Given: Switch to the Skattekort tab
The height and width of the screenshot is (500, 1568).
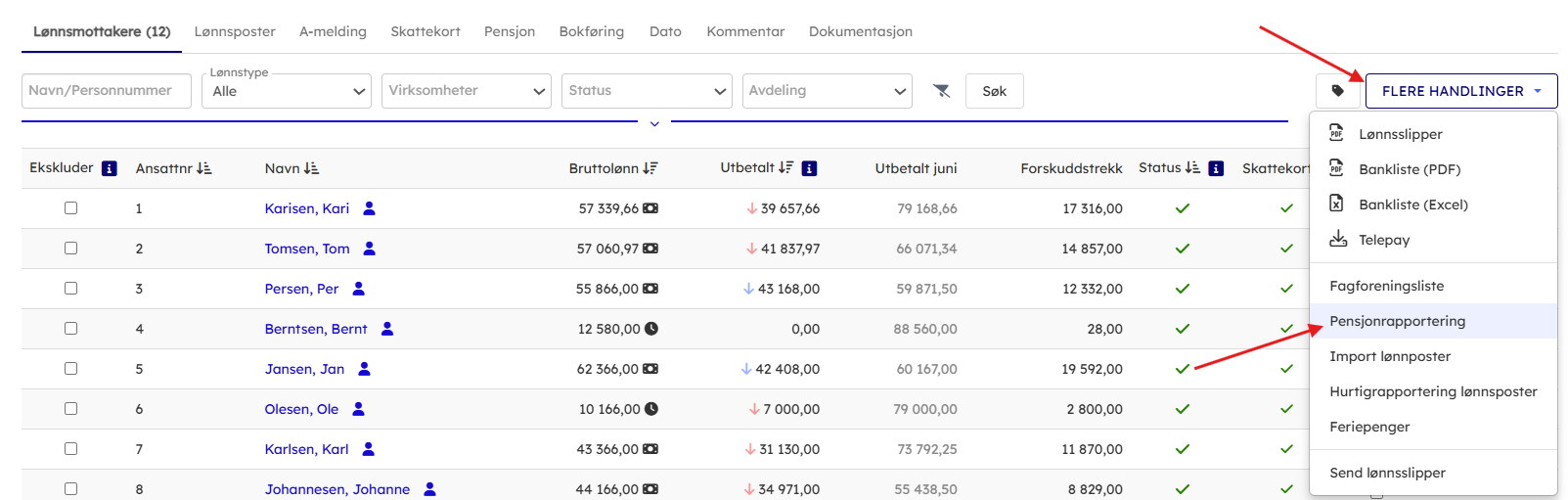Looking at the screenshot, I should tap(426, 31).
